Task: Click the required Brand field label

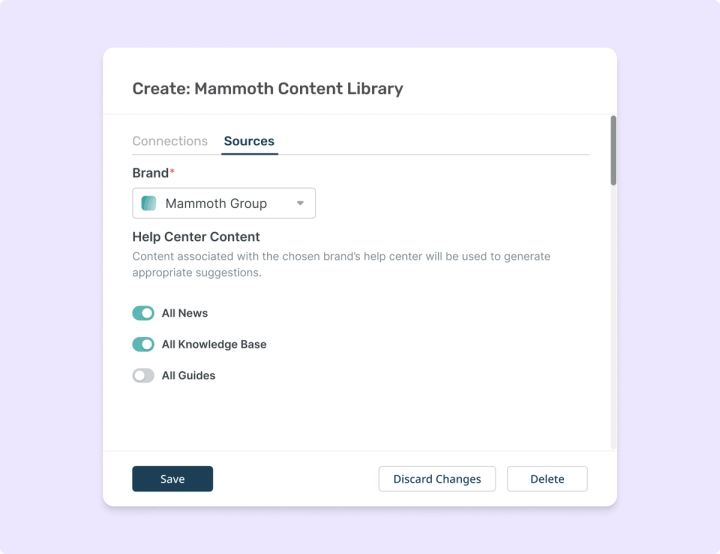Action: 153,173
